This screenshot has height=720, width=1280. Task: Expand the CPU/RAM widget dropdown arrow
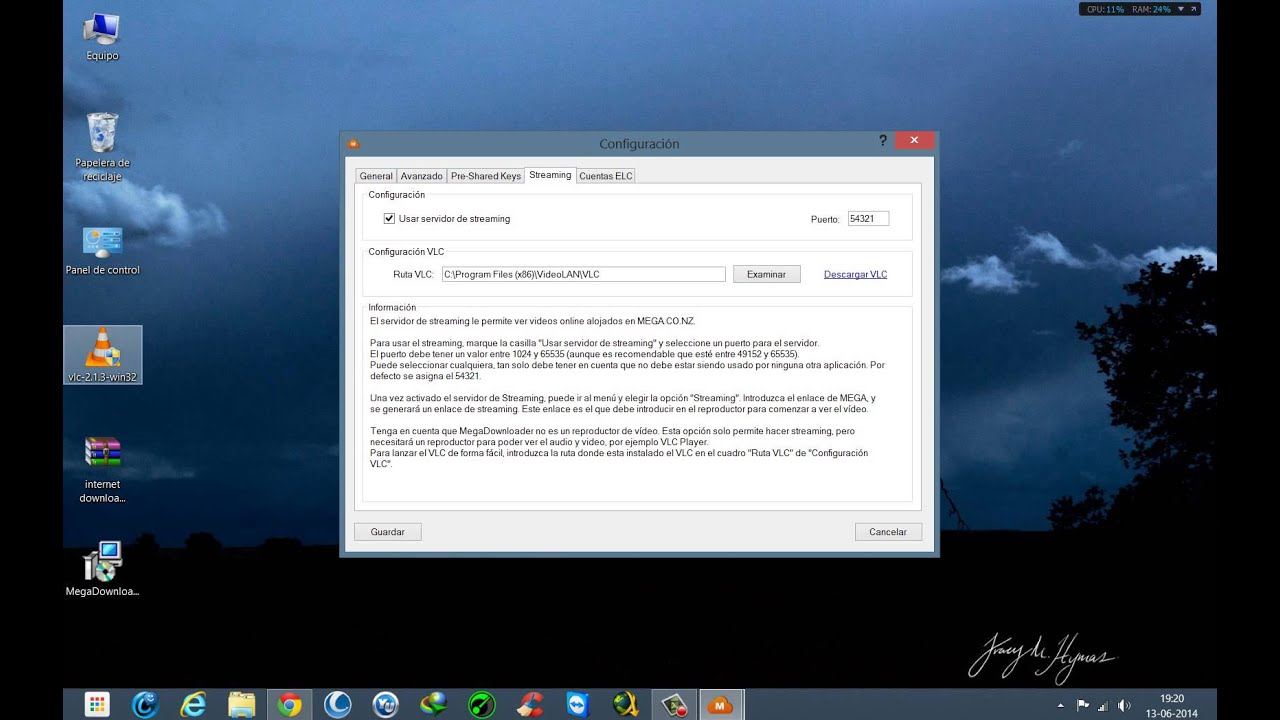[1181, 9]
